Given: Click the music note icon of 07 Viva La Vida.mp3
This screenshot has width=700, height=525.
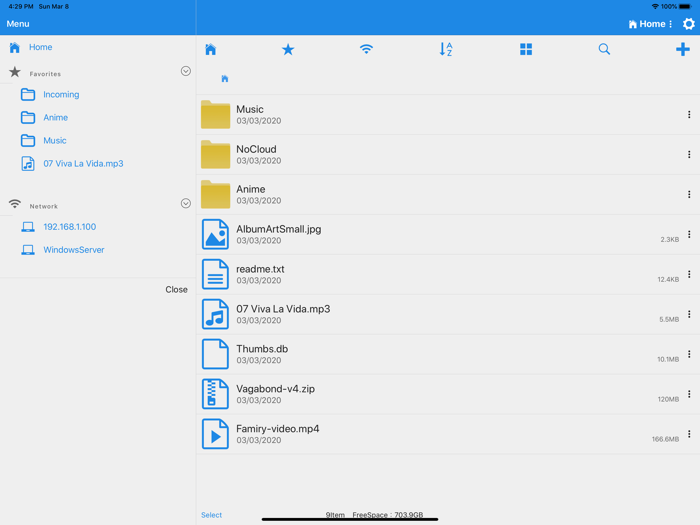Looking at the screenshot, I should (215, 314).
